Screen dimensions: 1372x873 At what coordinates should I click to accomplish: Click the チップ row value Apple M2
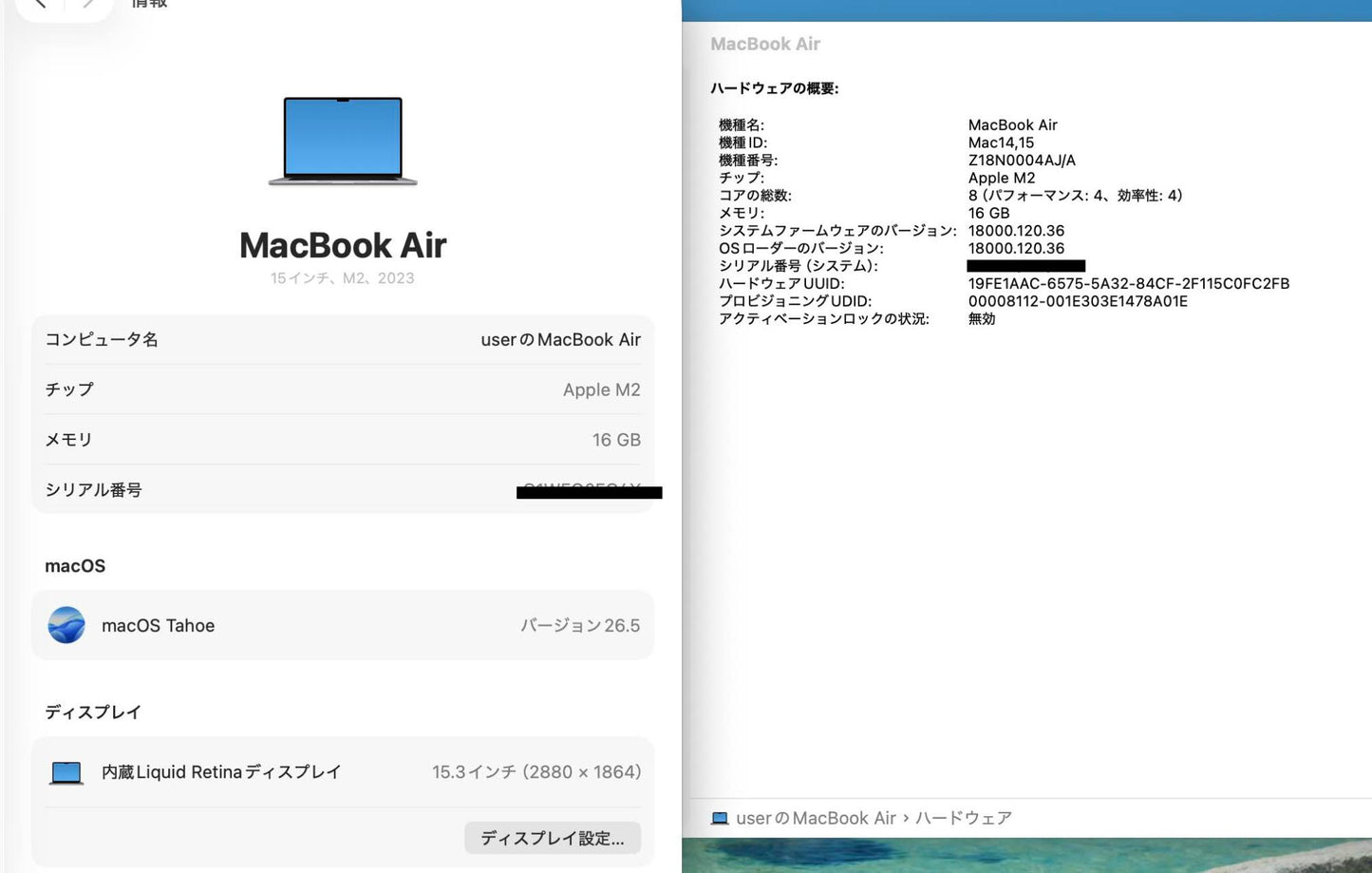point(601,389)
